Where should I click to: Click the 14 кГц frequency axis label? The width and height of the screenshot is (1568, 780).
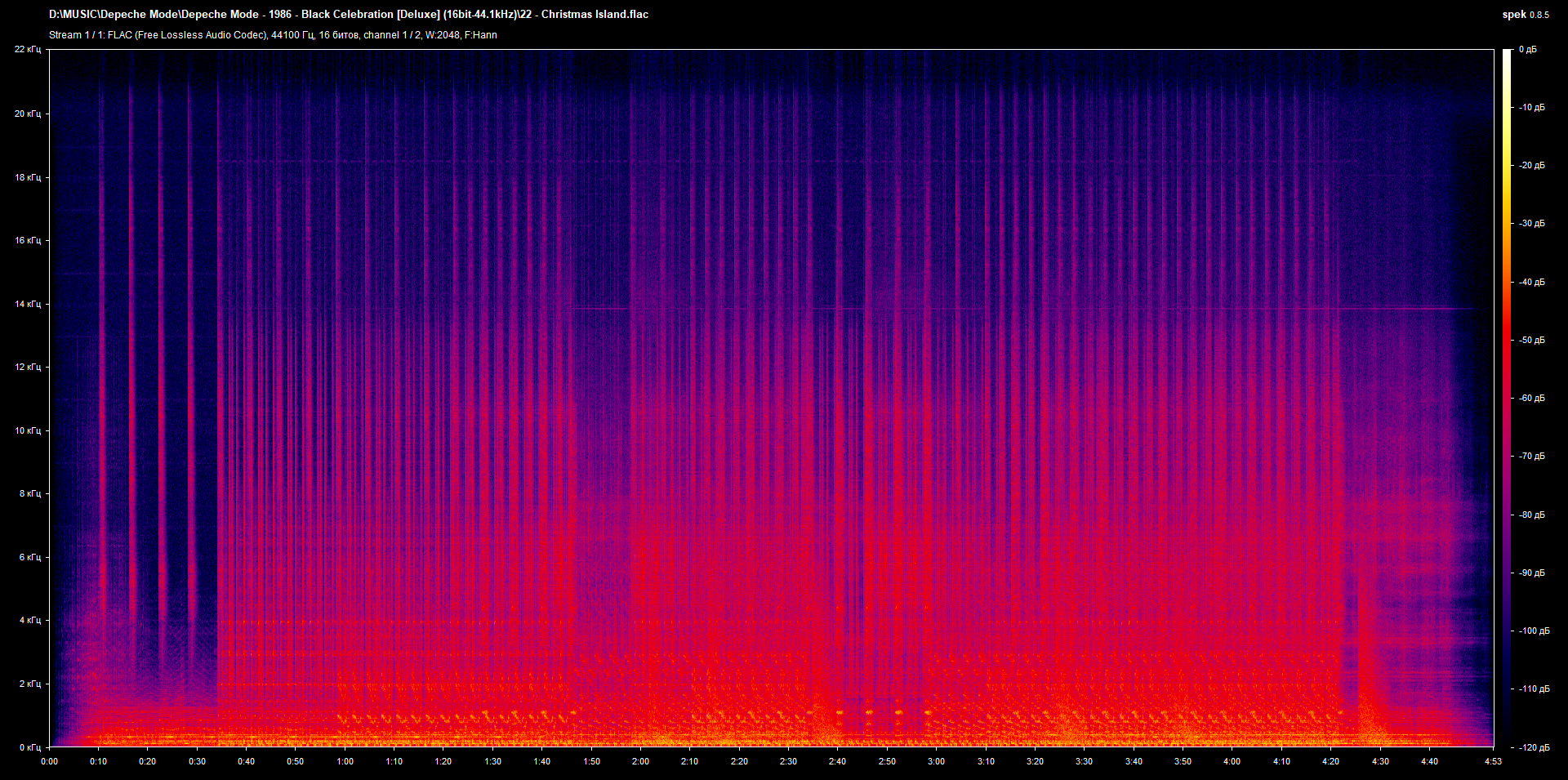tap(28, 304)
